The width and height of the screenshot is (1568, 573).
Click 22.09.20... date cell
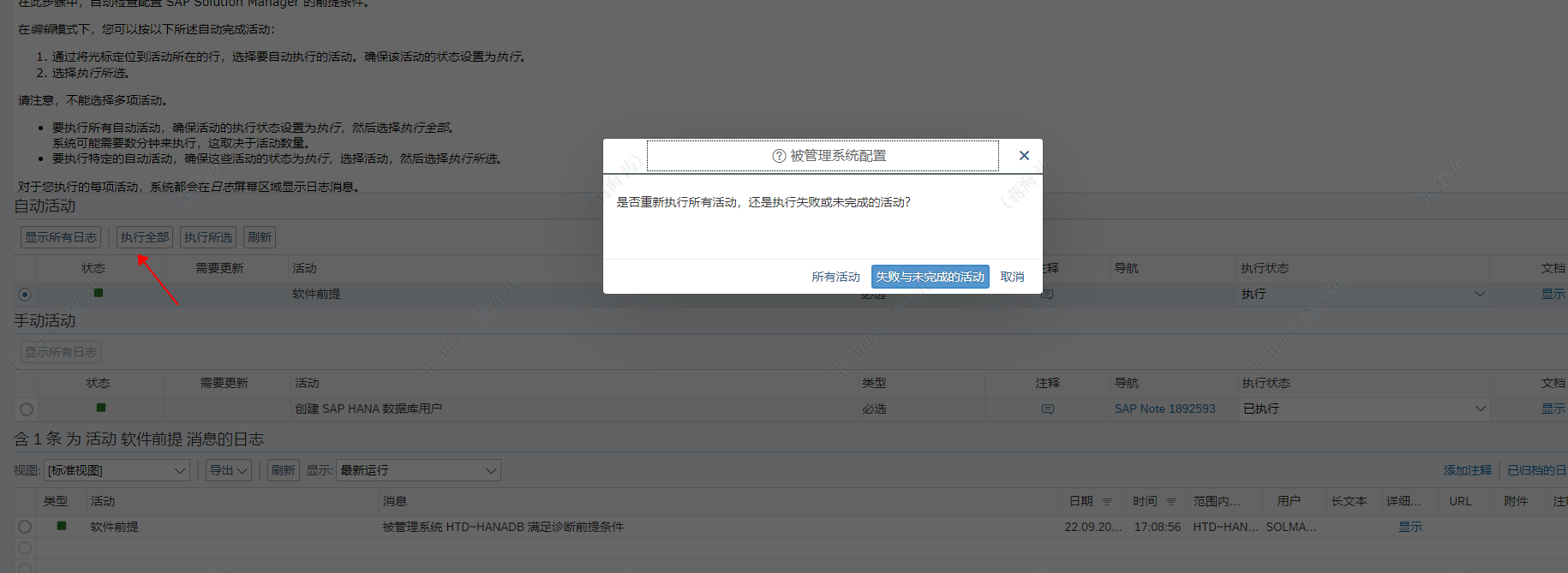(x=1092, y=527)
